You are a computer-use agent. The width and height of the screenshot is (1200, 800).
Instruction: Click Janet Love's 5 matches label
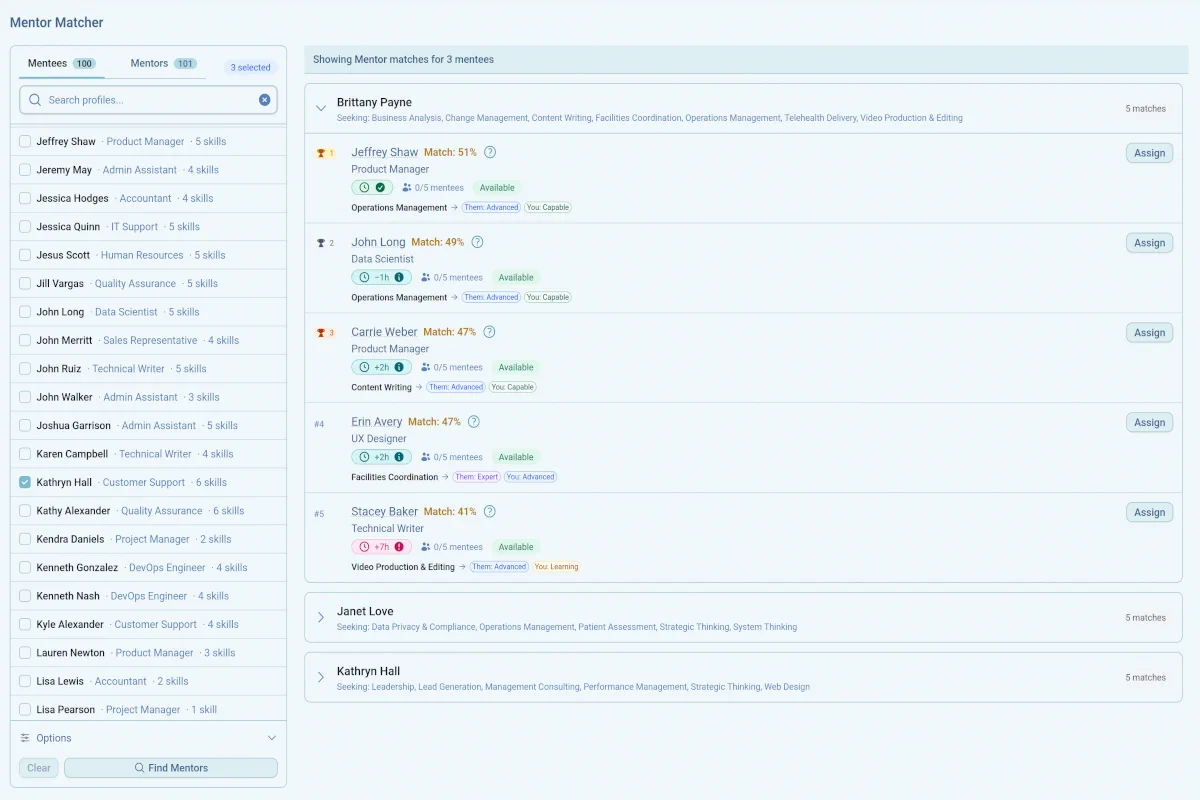(x=1145, y=618)
